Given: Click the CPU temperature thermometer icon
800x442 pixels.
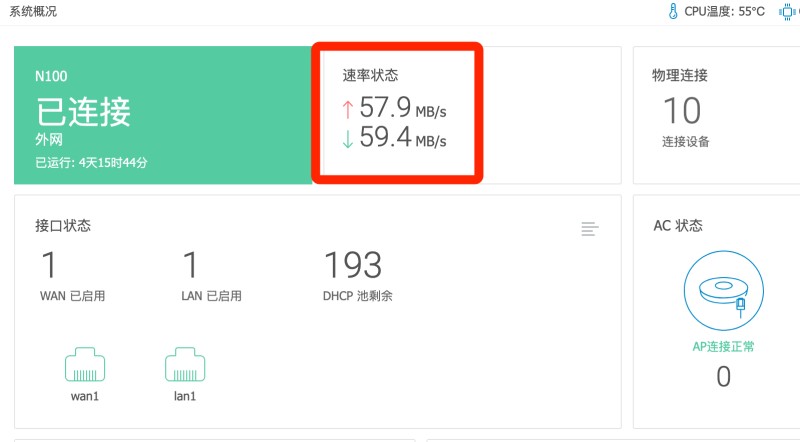Looking at the screenshot, I should tap(673, 11).
